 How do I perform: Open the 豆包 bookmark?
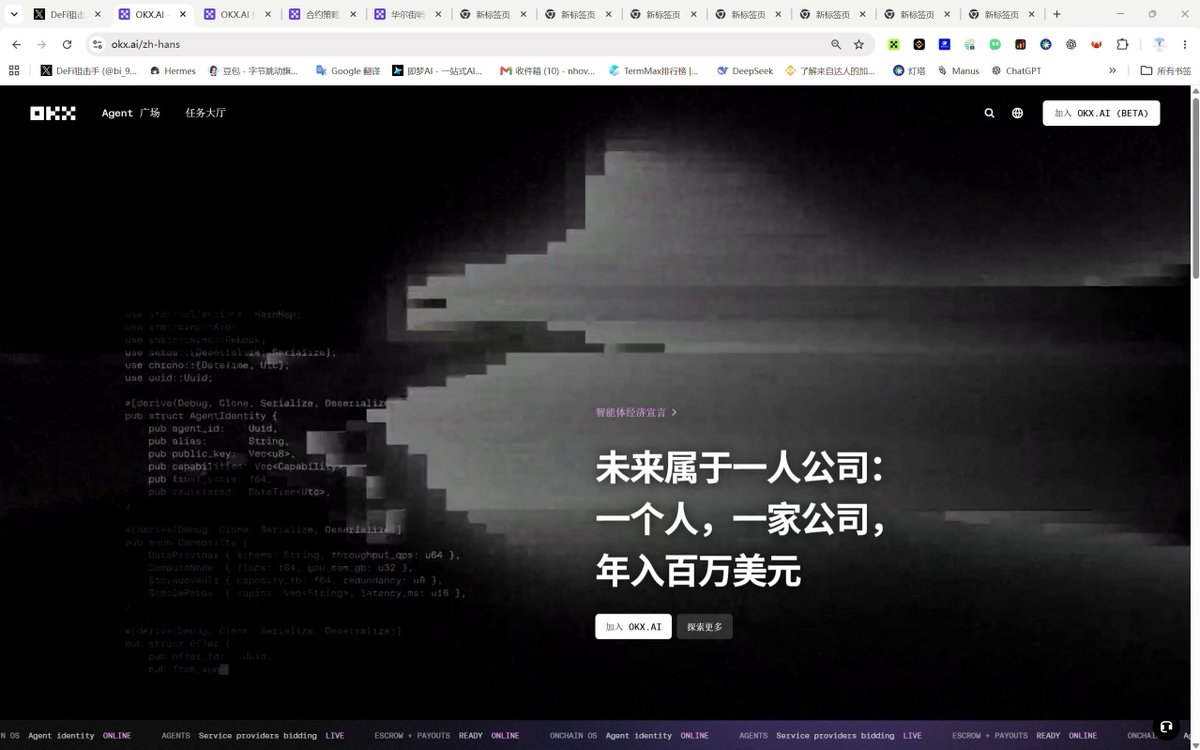pyautogui.click(x=253, y=71)
